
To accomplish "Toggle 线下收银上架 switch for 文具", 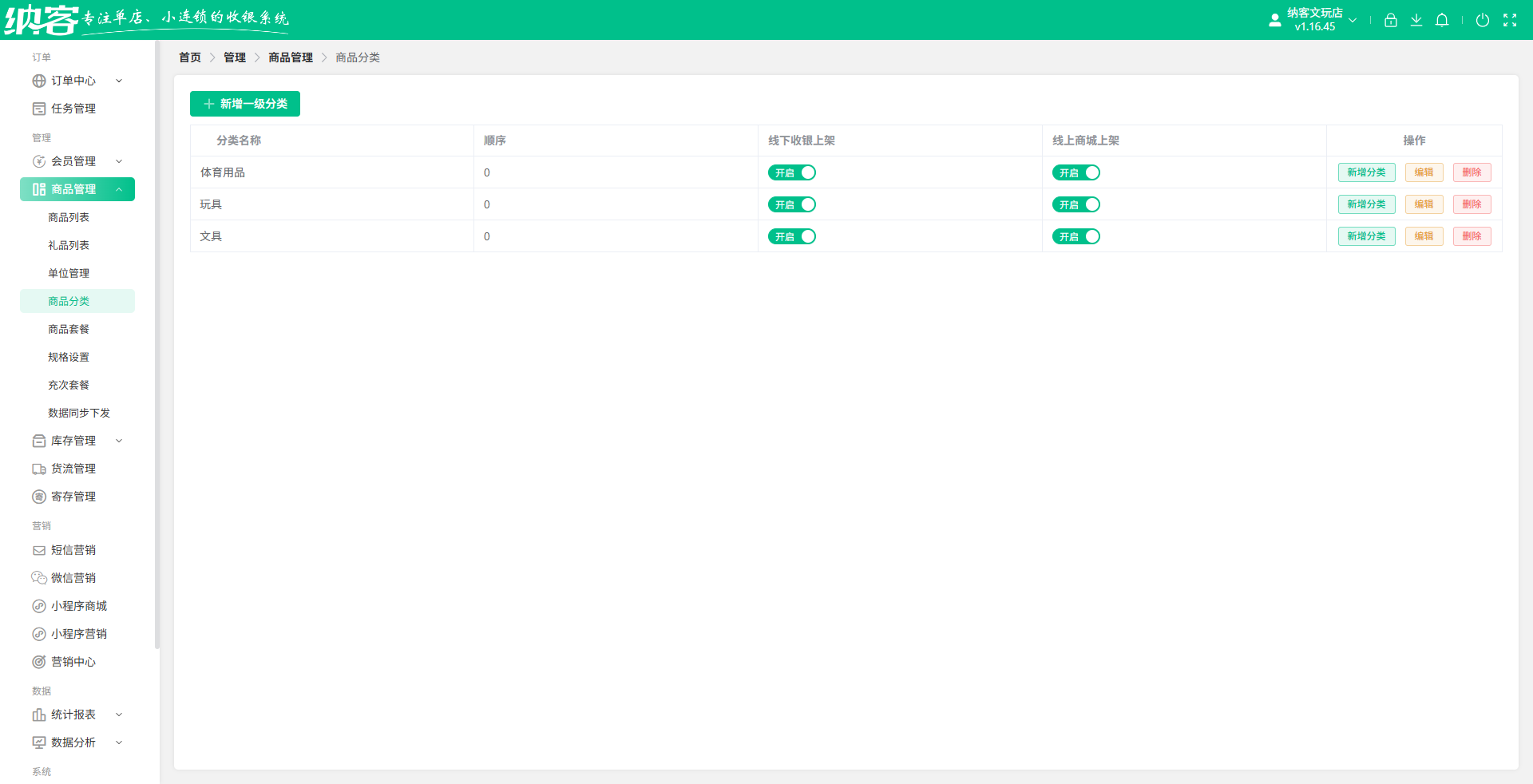I will (792, 236).
